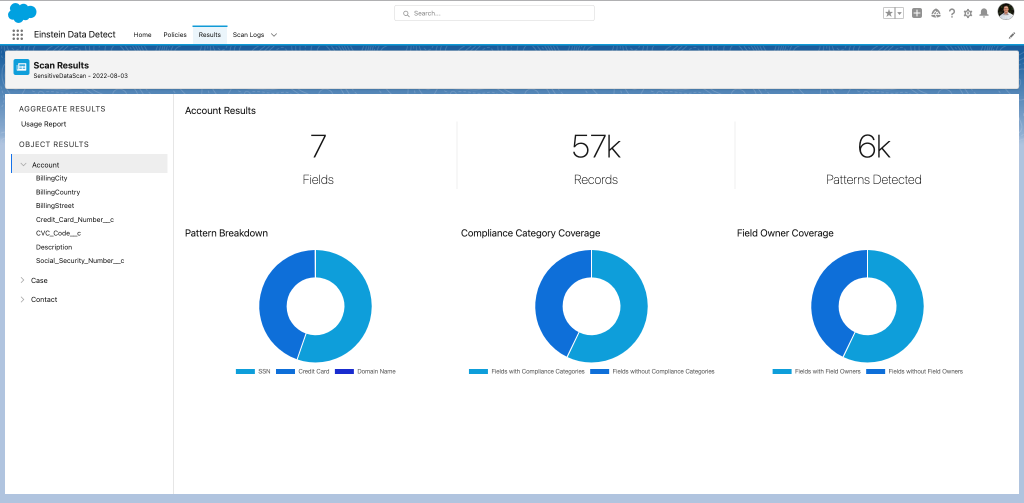Select the BillingCity field
This screenshot has width=1024, height=503.
(52, 178)
